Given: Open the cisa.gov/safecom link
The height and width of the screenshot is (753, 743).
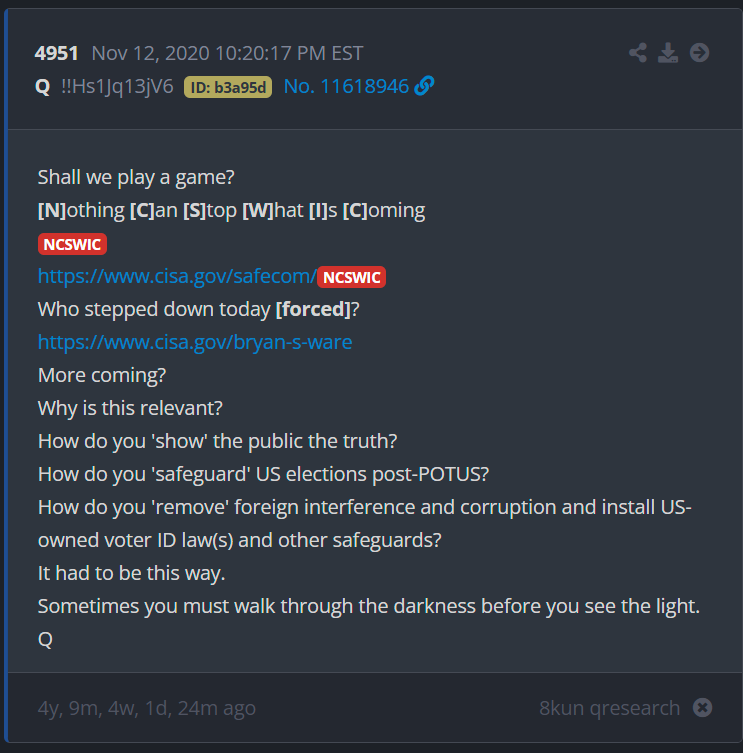Looking at the screenshot, I should click(x=177, y=276).
